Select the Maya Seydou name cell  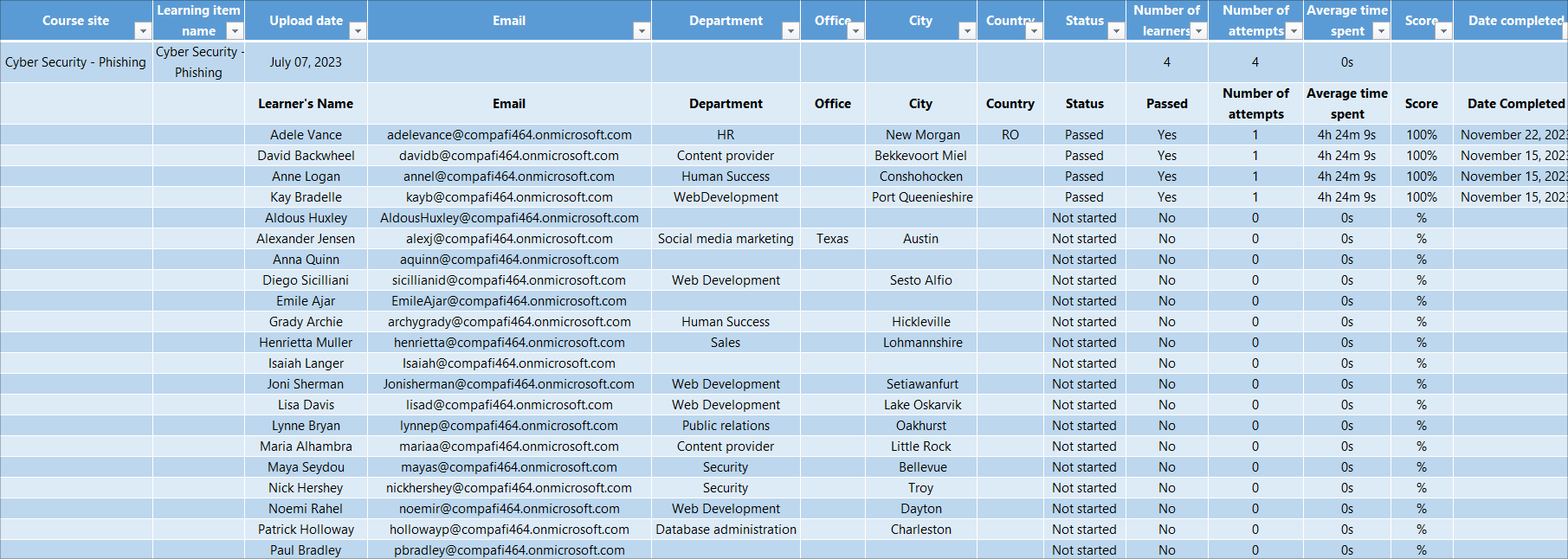[x=306, y=467]
